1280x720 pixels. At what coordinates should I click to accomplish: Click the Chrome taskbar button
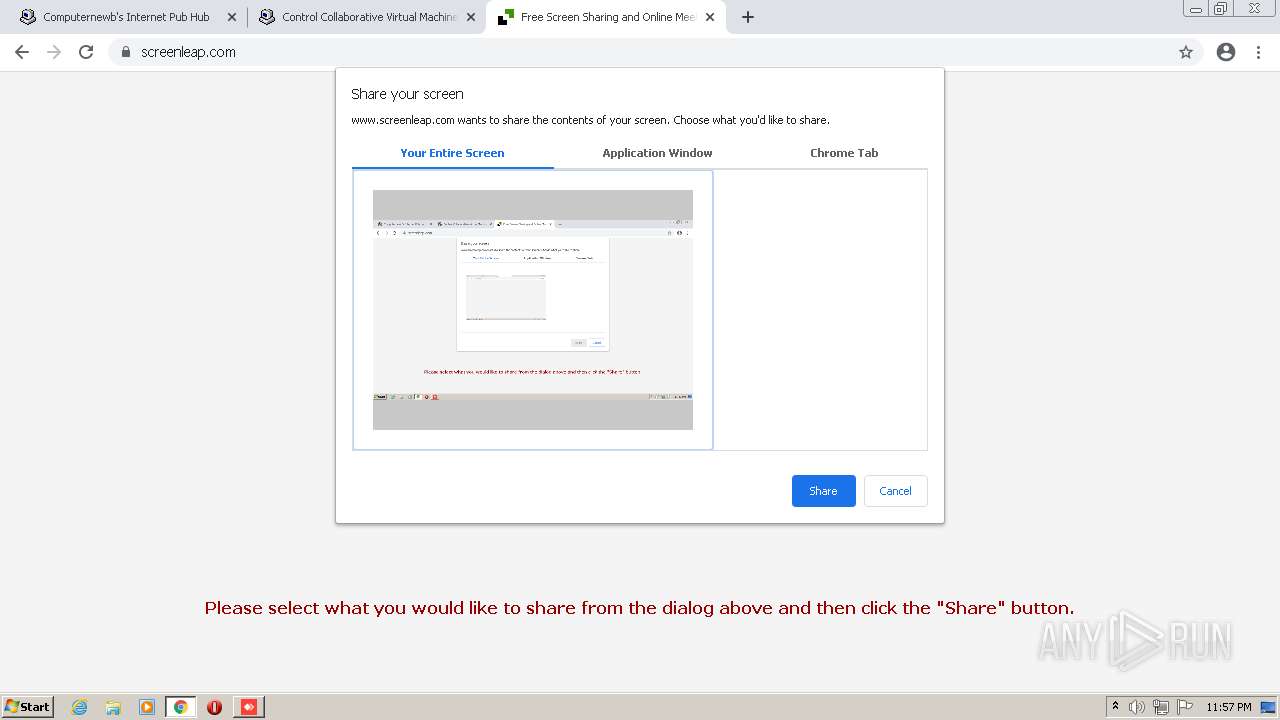181,707
